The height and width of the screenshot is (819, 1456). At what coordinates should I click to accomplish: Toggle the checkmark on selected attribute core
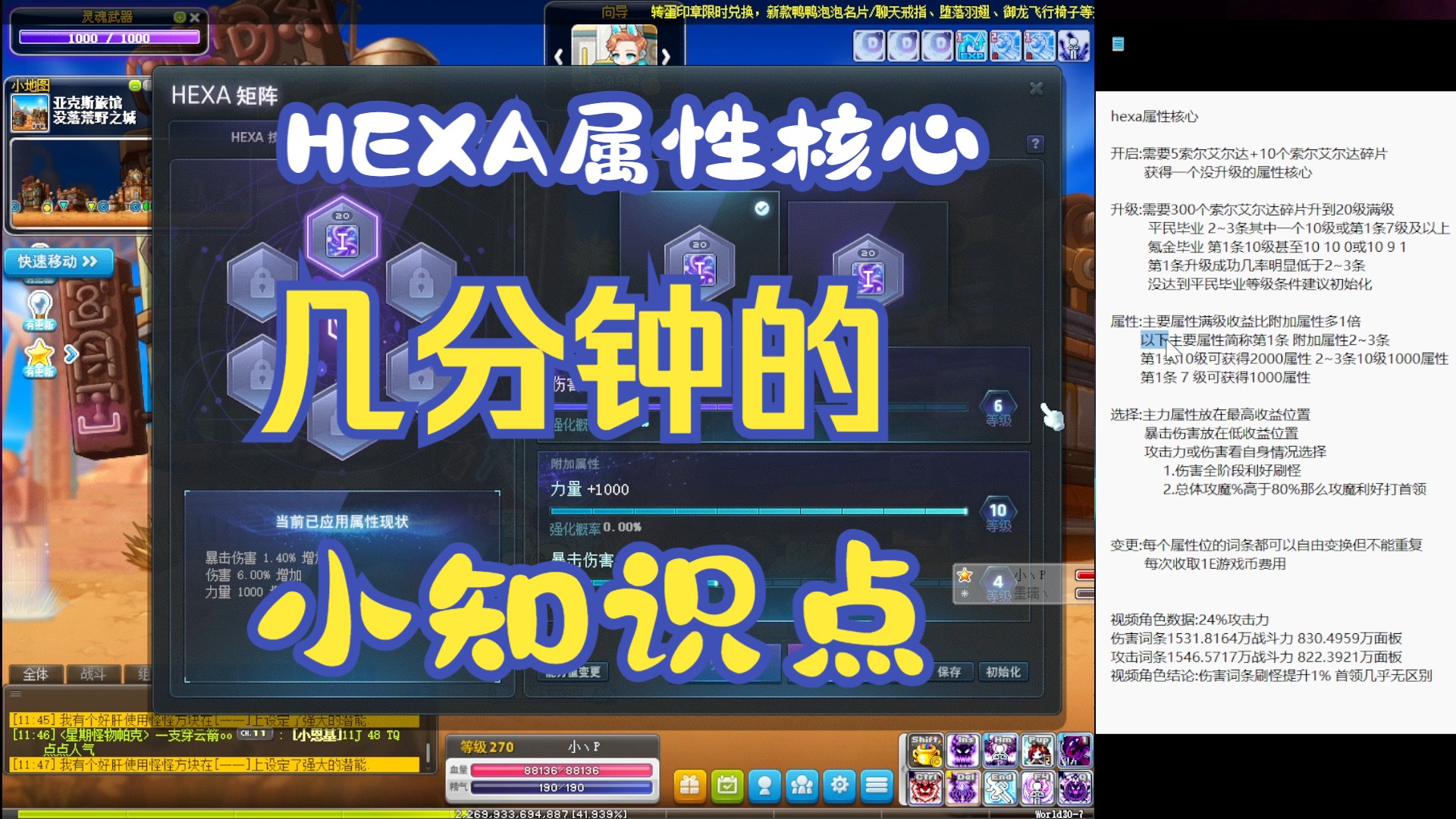tap(762, 209)
